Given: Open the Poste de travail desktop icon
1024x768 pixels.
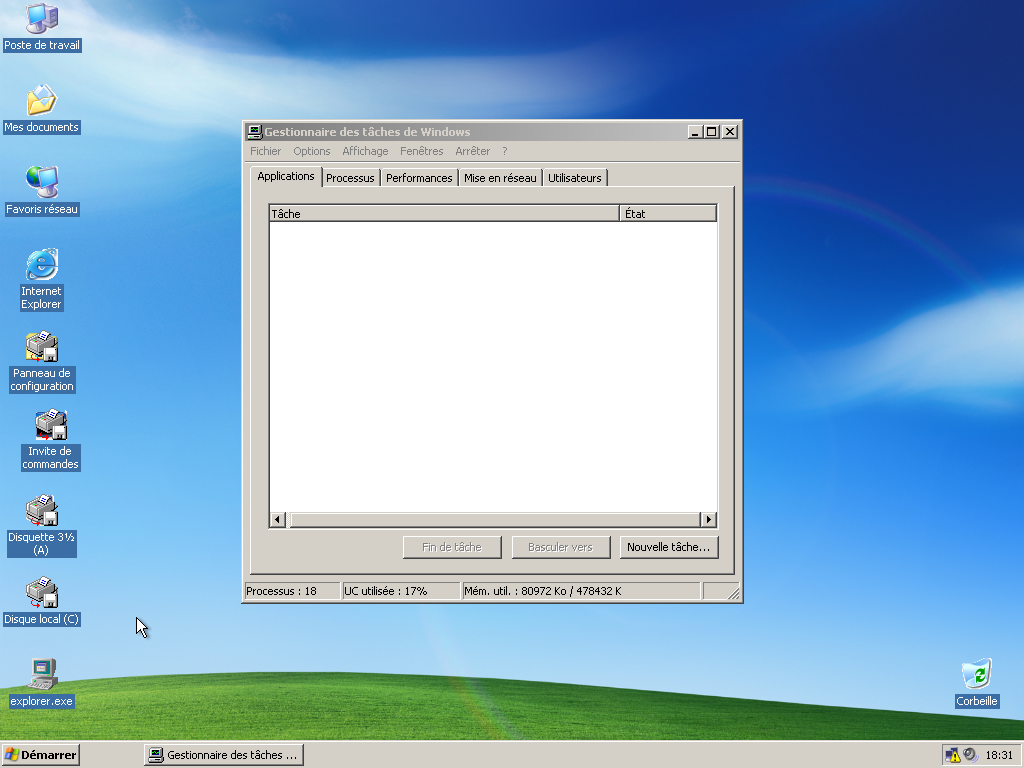Looking at the screenshot, I should pos(42,18).
